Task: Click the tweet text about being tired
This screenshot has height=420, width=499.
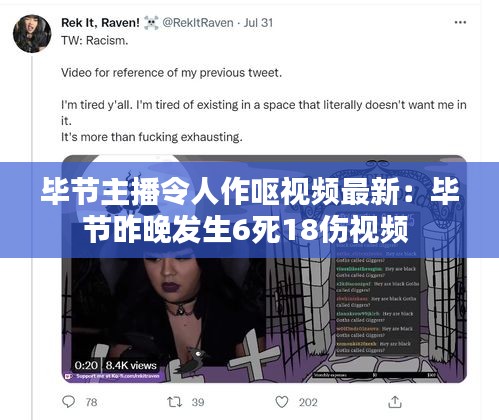Action: point(263,121)
